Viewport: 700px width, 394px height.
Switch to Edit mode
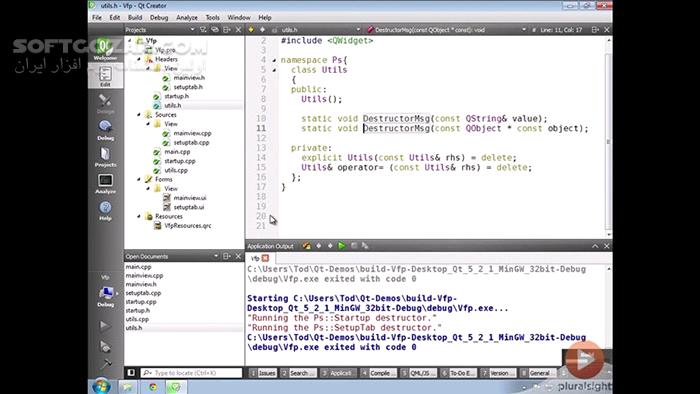pos(105,76)
